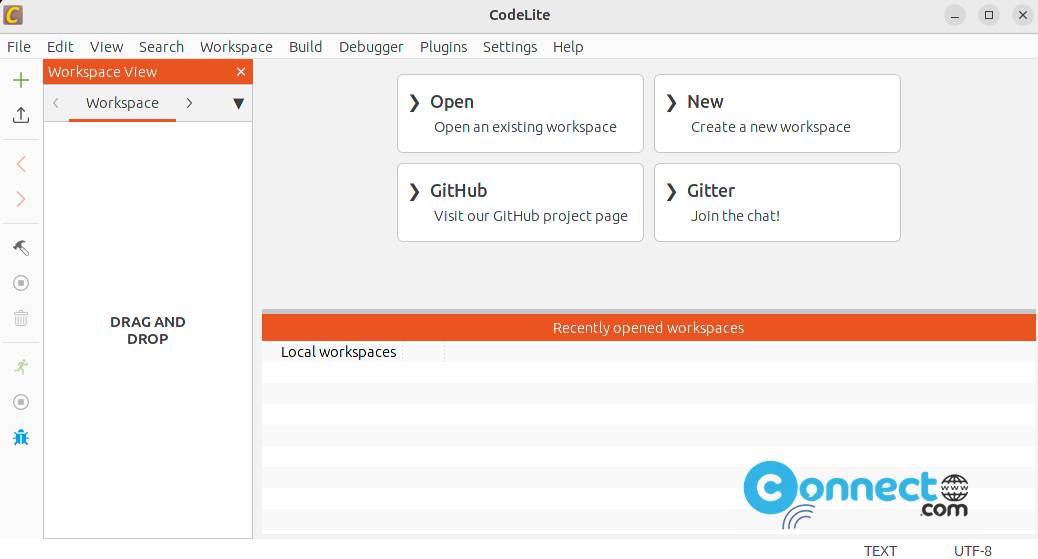Click the blue bug Start Debugger icon

21,438
